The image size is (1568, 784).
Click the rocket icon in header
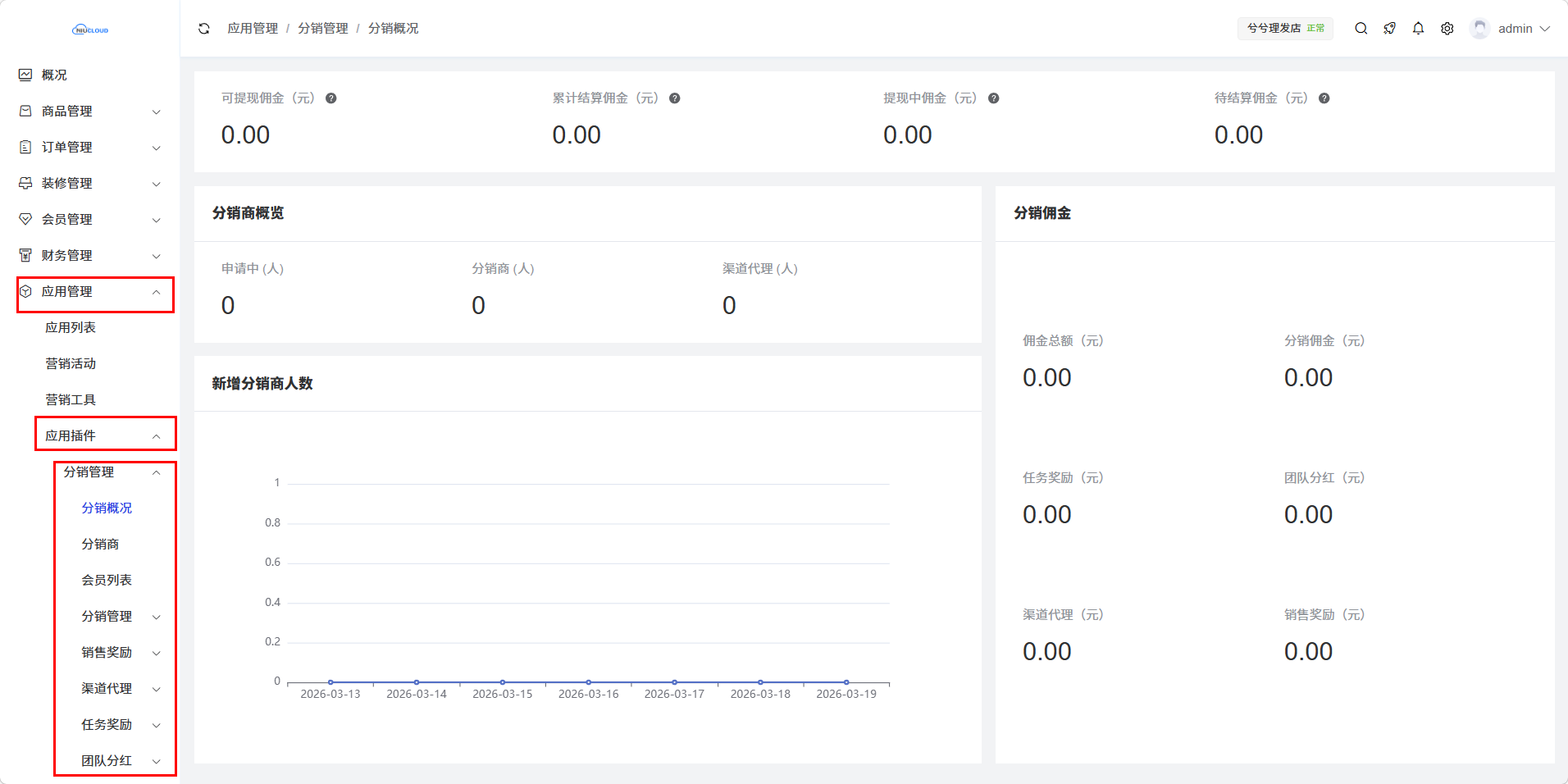pos(1389,29)
